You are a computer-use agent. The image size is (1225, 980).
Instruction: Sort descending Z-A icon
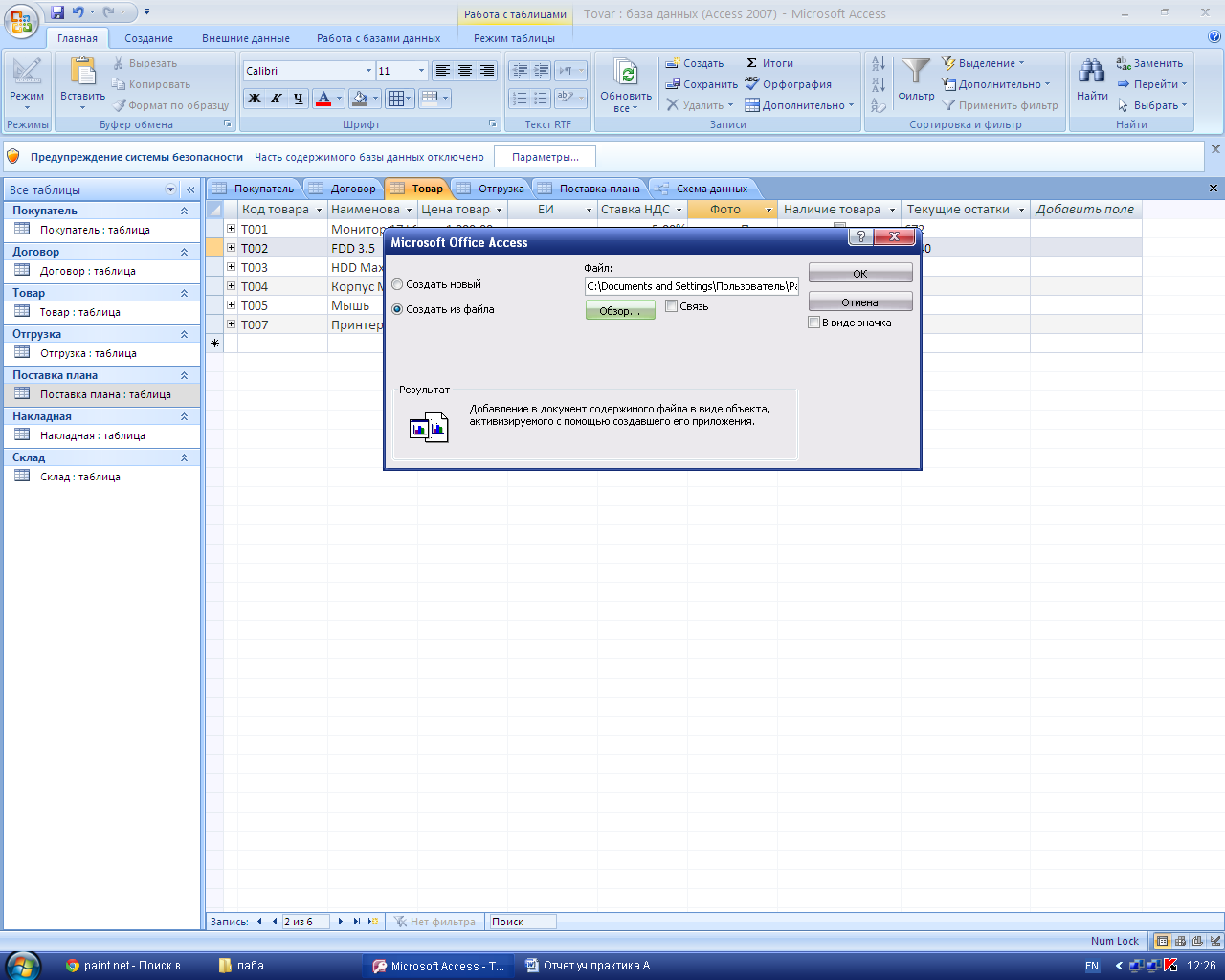click(879, 84)
